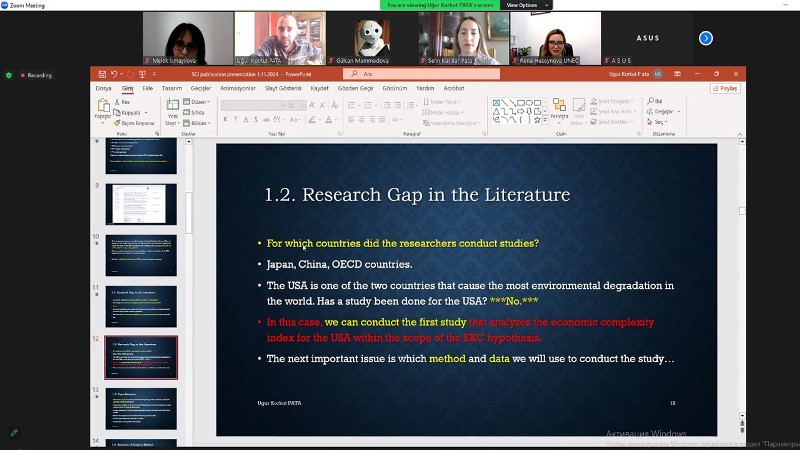Screen dimensions: 800x450
Task: Open the Düzen layout dropdown
Action: point(198,101)
